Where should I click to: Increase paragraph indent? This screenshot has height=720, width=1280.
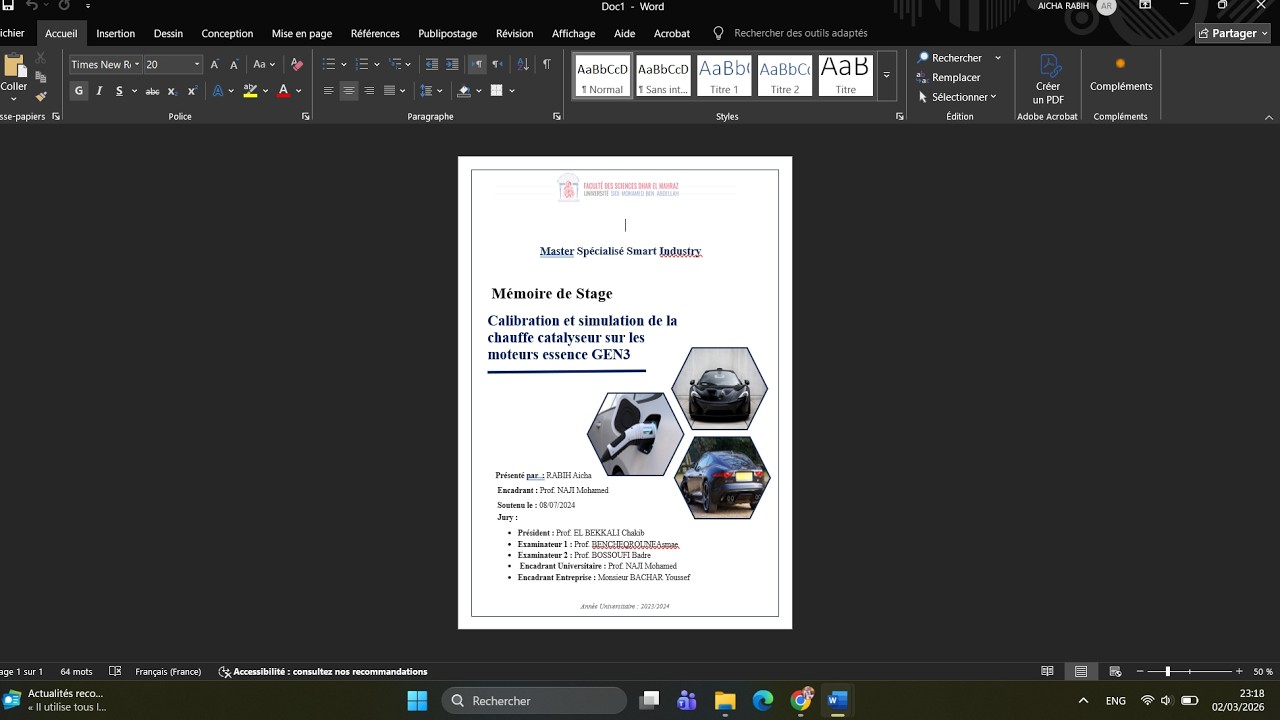[x=452, y=64]
